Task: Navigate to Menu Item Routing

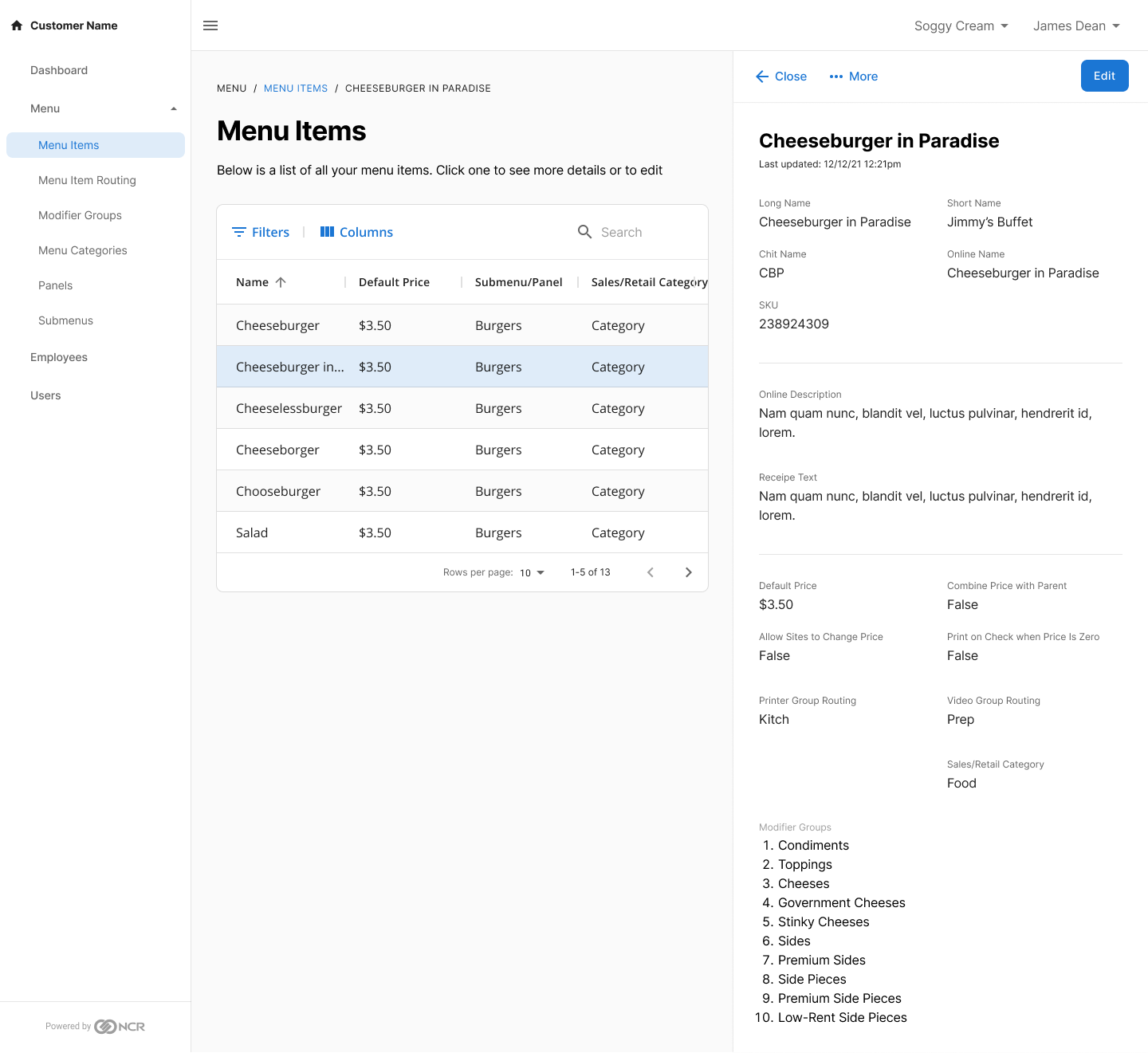Action: coord(87,180)
